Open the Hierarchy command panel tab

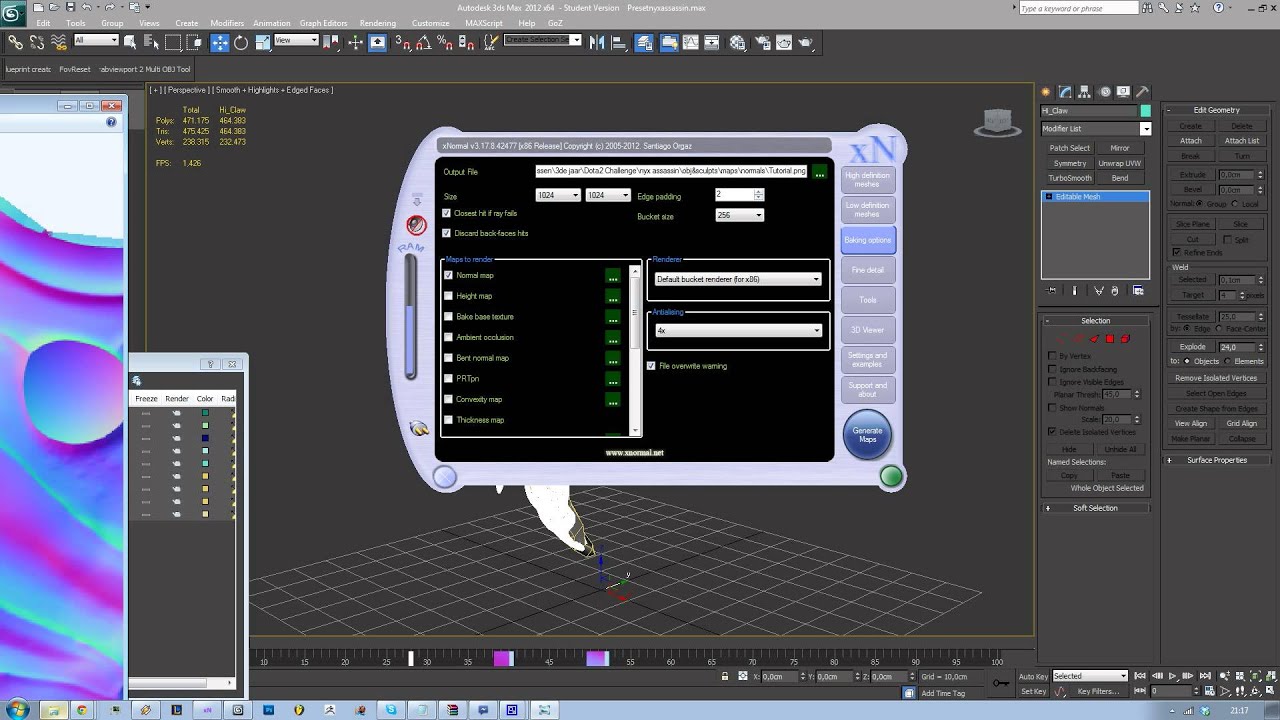(1084, 92)
